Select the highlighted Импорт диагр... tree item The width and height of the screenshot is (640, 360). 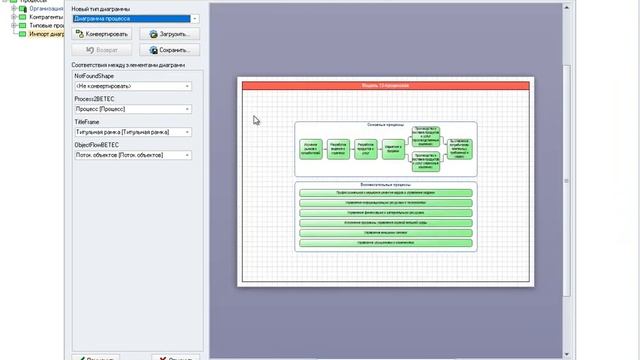click(x=46, y=34)
